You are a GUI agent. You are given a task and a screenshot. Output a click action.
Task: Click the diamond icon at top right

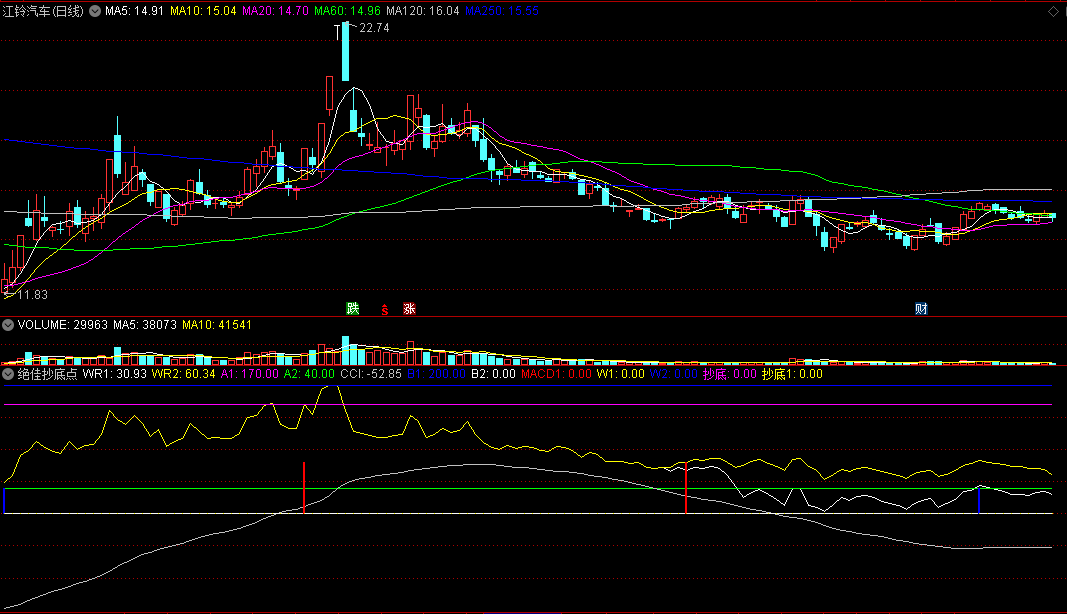1053,12
